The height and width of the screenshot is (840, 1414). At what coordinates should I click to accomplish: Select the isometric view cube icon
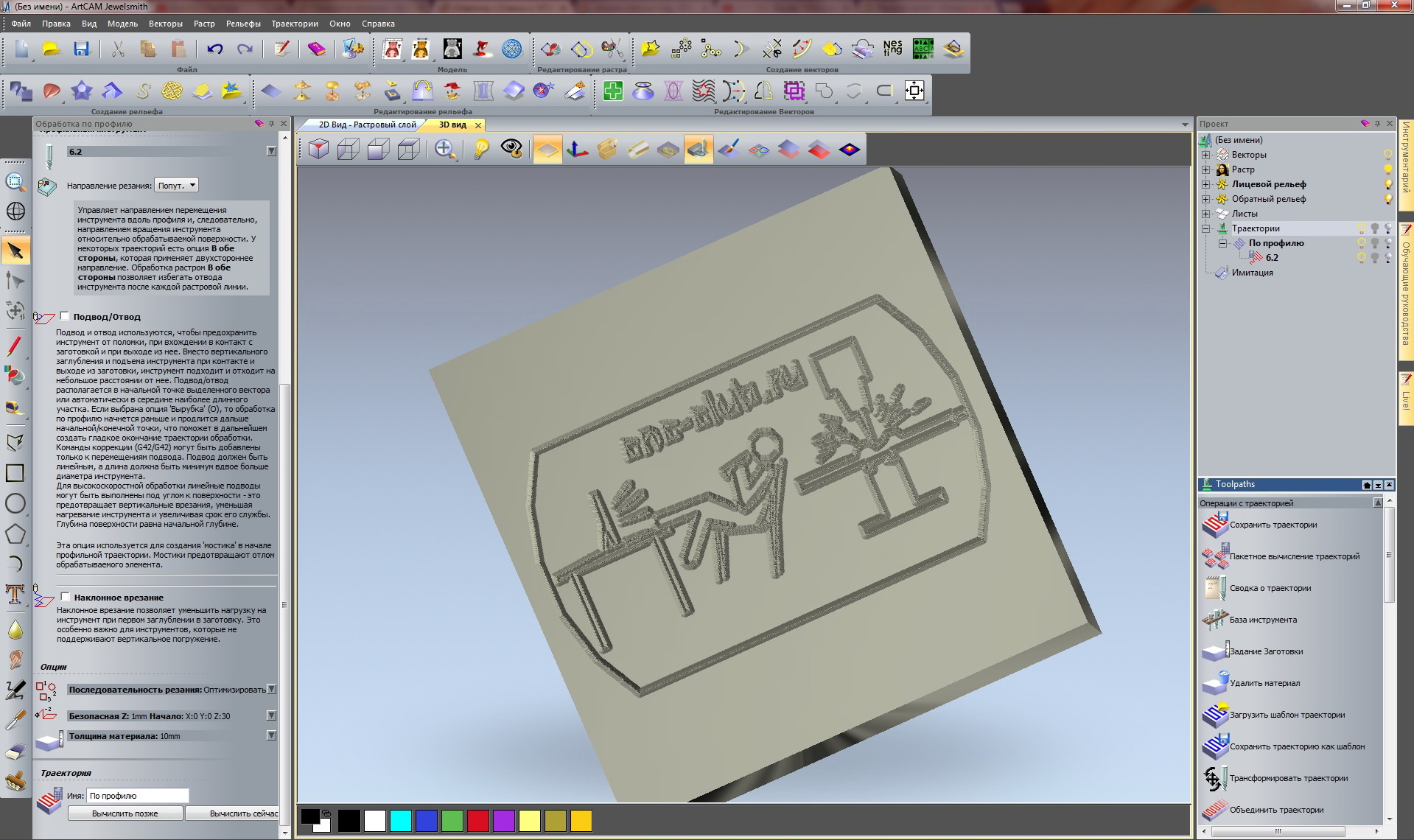click(318, 150)
